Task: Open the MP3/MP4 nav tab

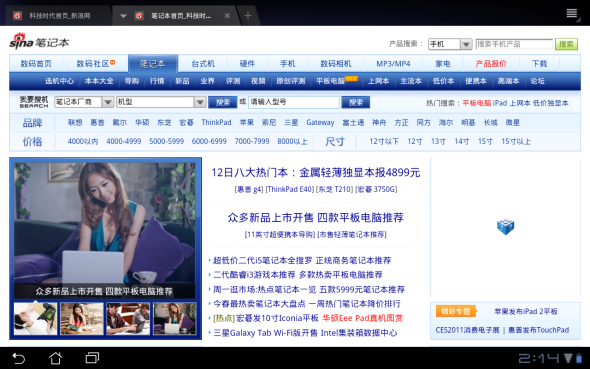Action: click(x=393, y=64)
